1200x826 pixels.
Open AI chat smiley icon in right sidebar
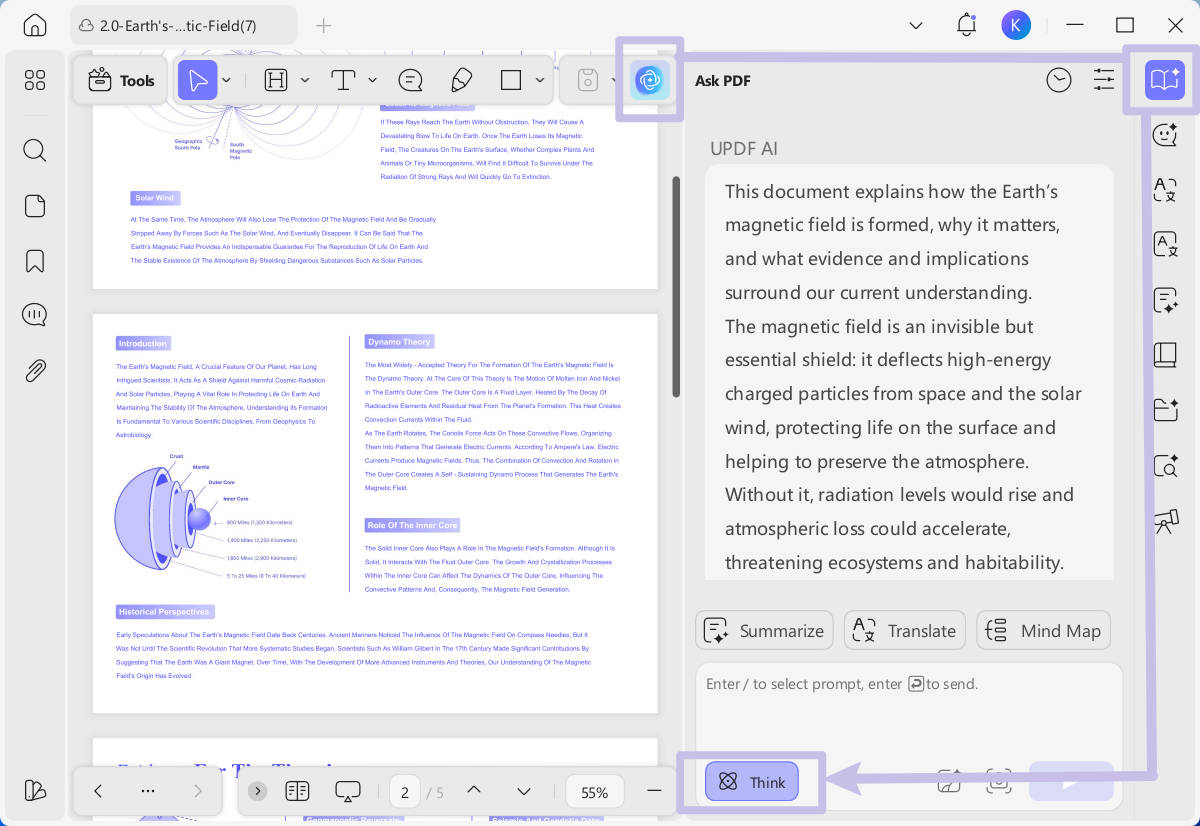coord(1165,135)
